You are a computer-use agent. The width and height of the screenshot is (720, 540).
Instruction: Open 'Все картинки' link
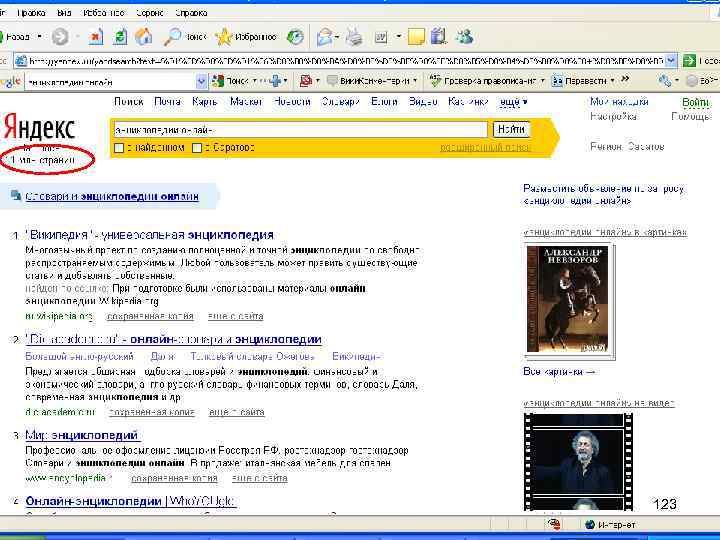pos(558,371)
